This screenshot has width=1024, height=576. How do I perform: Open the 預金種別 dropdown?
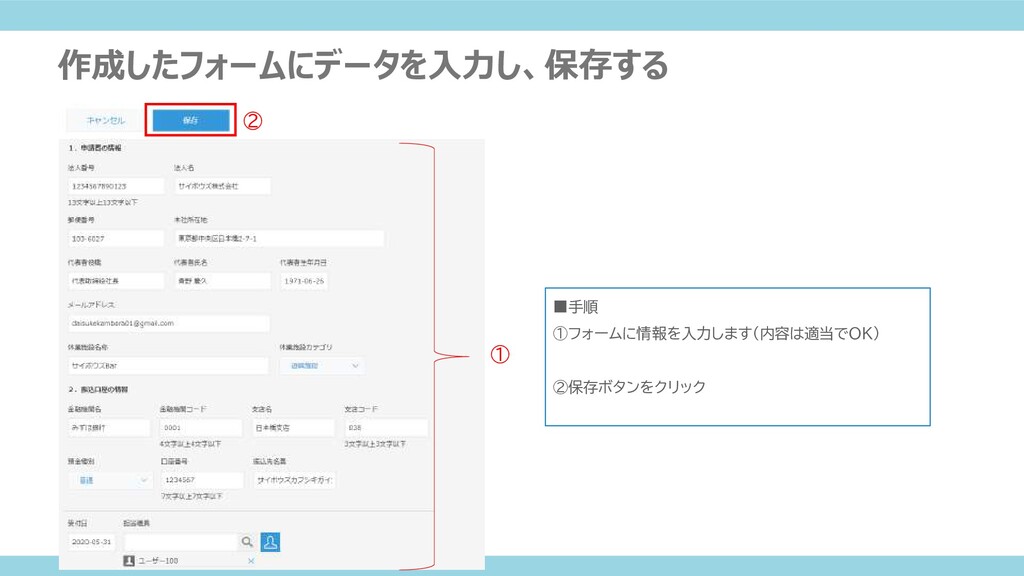110,480
